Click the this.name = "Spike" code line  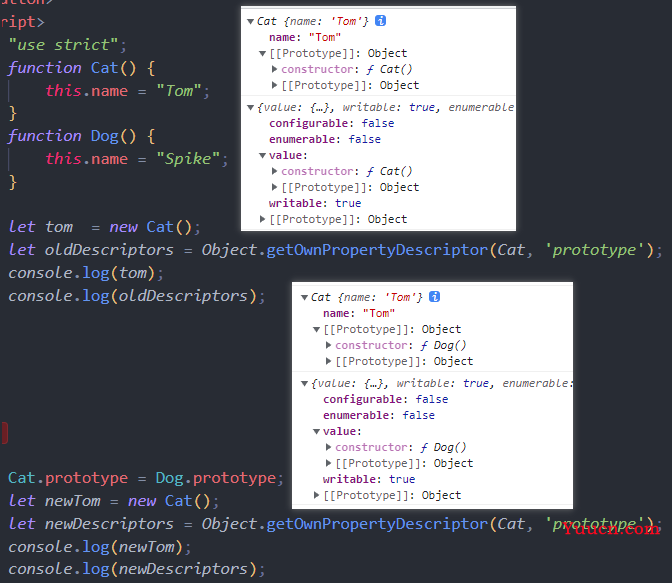click(137, 159)
